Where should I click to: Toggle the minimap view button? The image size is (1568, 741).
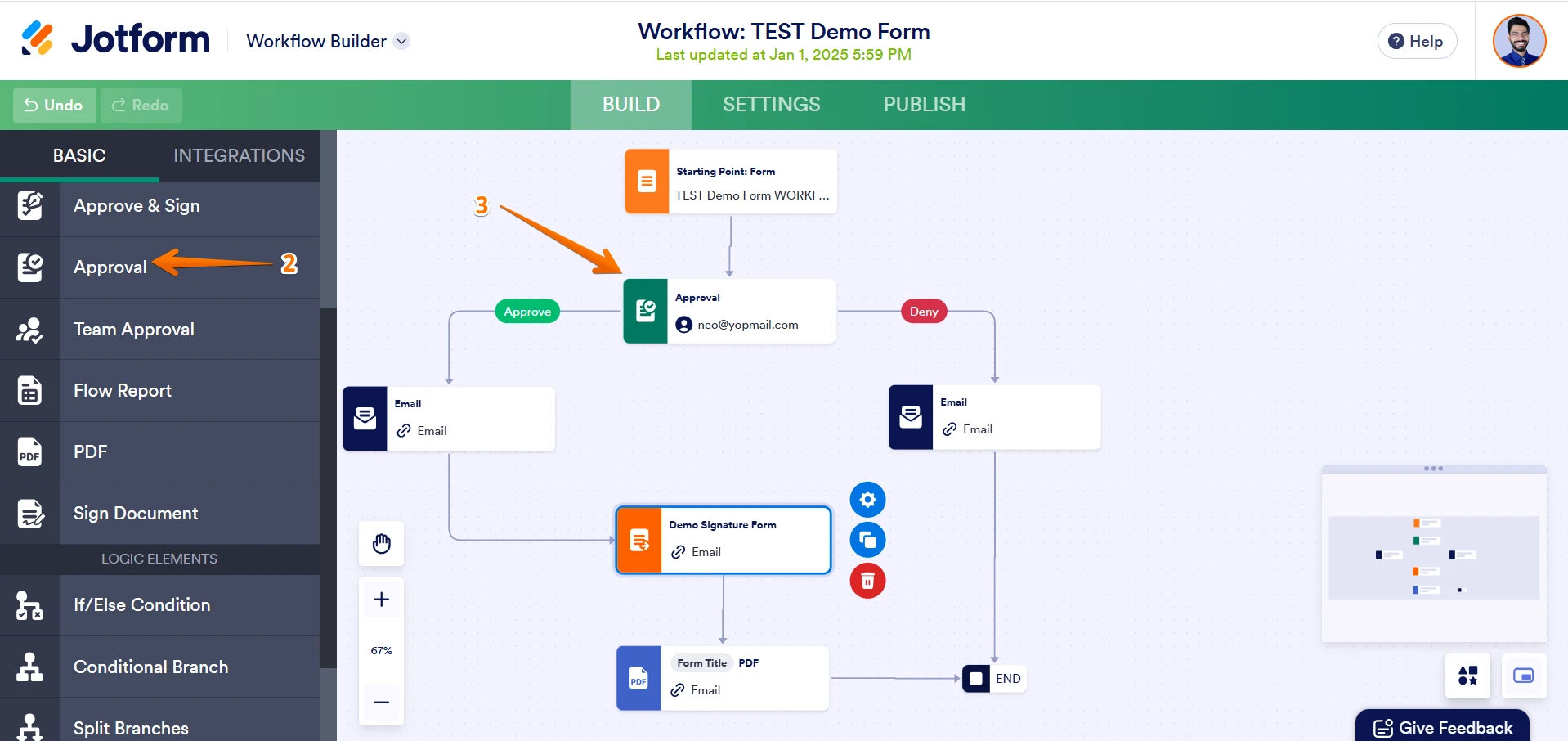pyautogui.click(x=1523, y=676)
